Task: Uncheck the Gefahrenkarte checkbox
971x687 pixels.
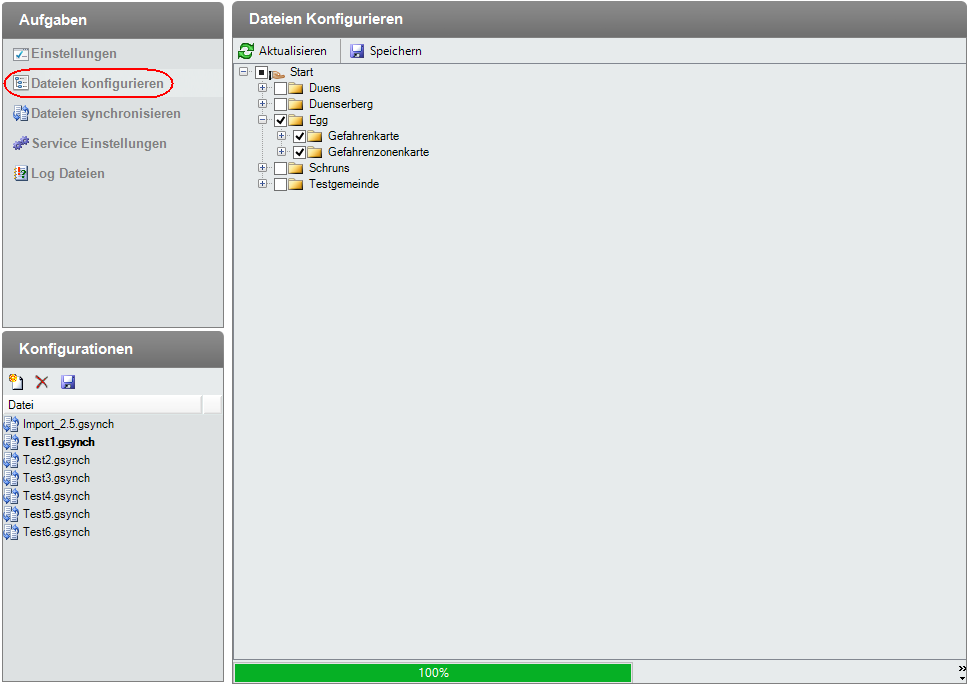Action: tap(300, 137)
